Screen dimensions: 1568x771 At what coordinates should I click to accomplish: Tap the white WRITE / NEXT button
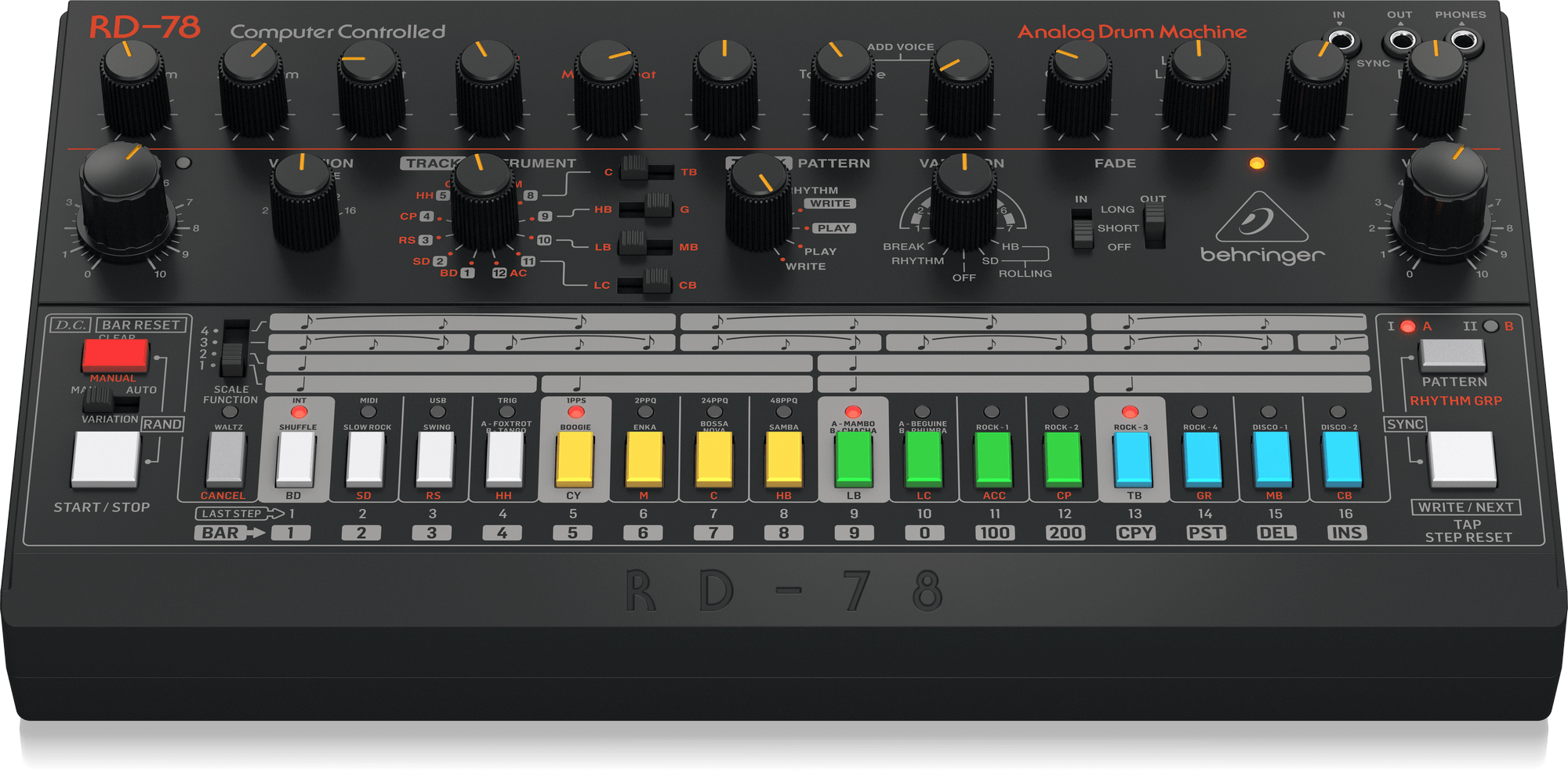[x=1462, y=460]
